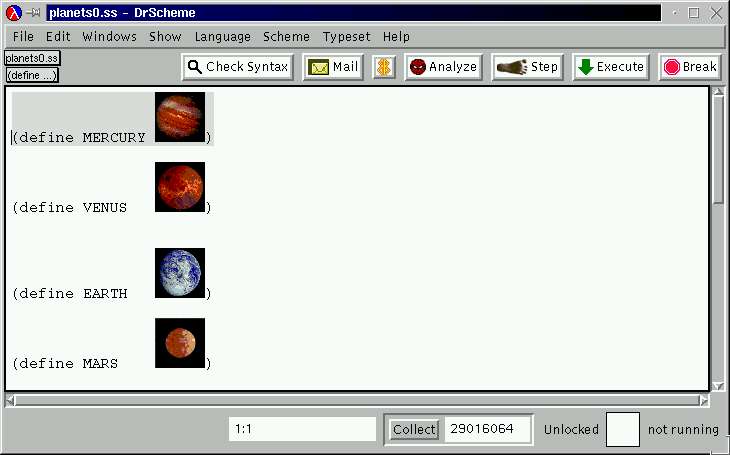Select the Mercury planet image
The image size is (730, 455).
(x=180, y=117)
